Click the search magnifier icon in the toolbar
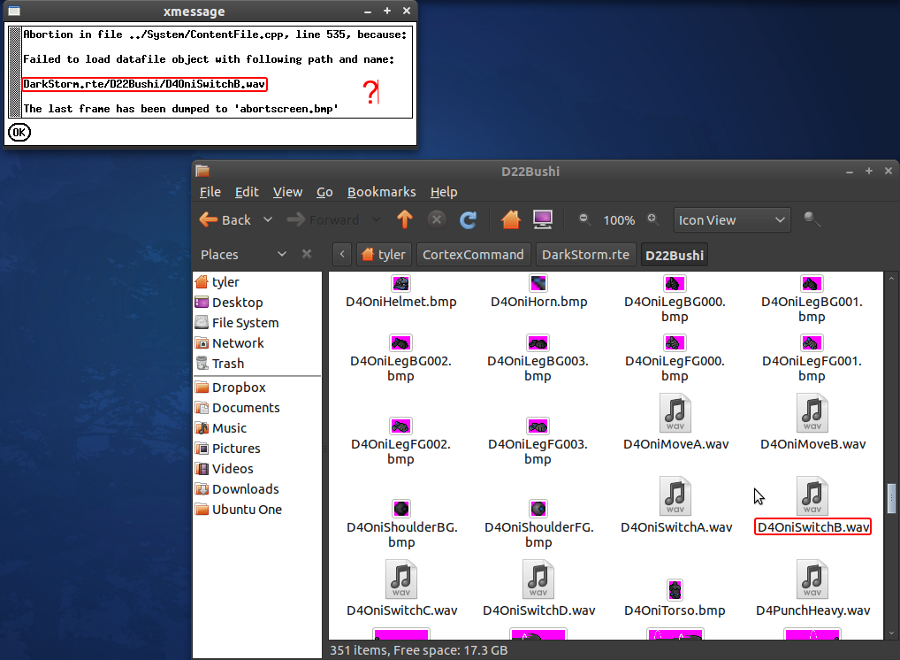Viewport: 900px width, 660px height. pyautogui.click(x=812, y=220)
